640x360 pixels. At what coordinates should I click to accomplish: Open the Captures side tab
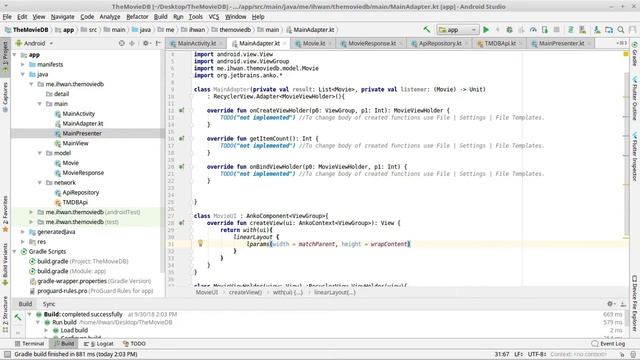[5, 97]
